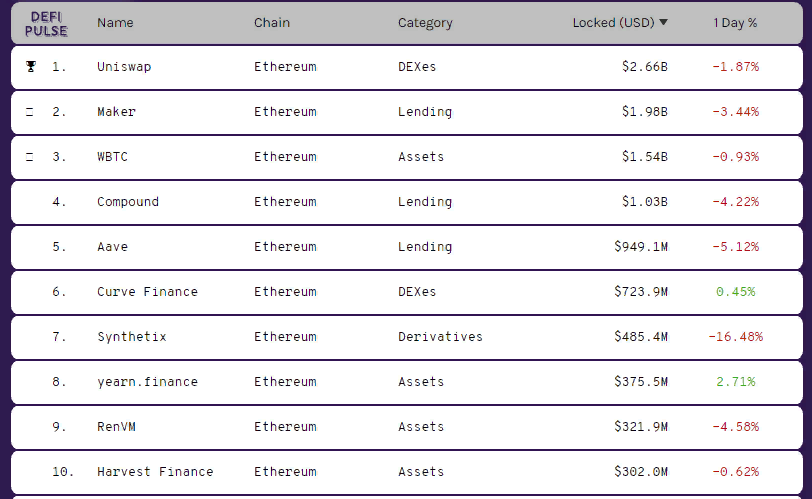Open the Harvest Finance entry
This screenshot has height=499, width=812.
click(x=155, y=472)
